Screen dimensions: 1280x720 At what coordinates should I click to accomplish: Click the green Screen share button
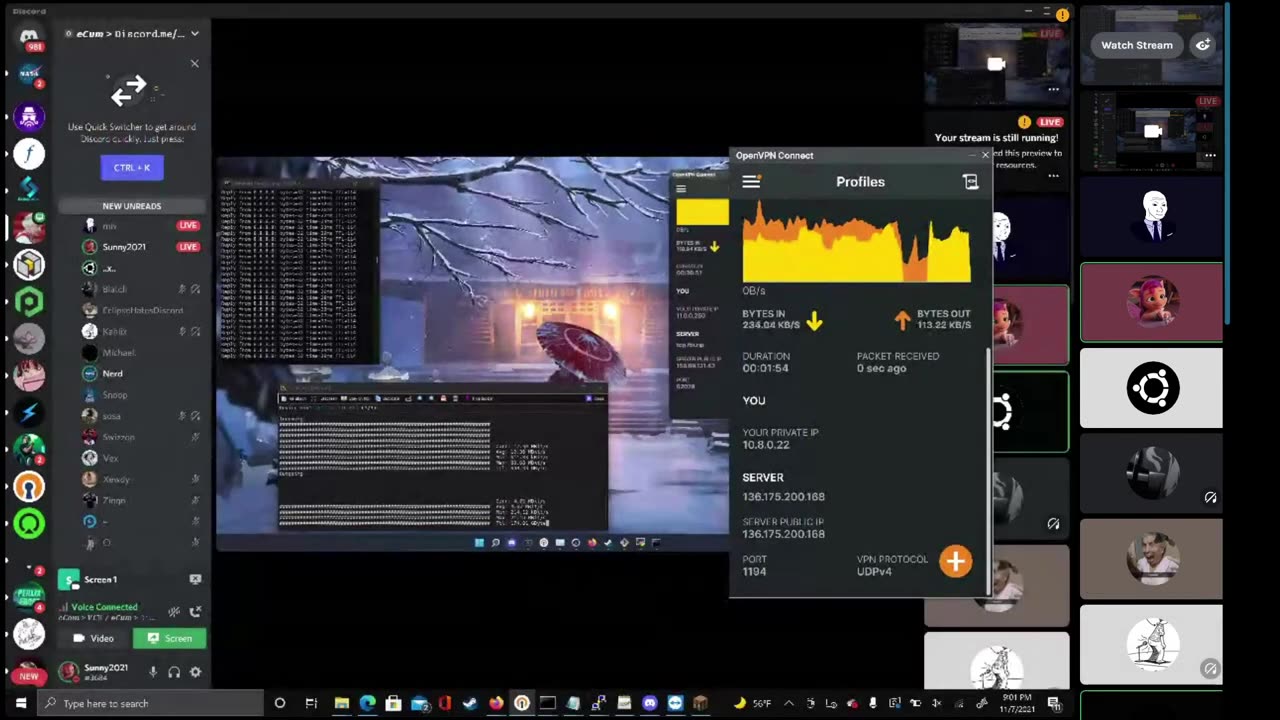[170, 638]
